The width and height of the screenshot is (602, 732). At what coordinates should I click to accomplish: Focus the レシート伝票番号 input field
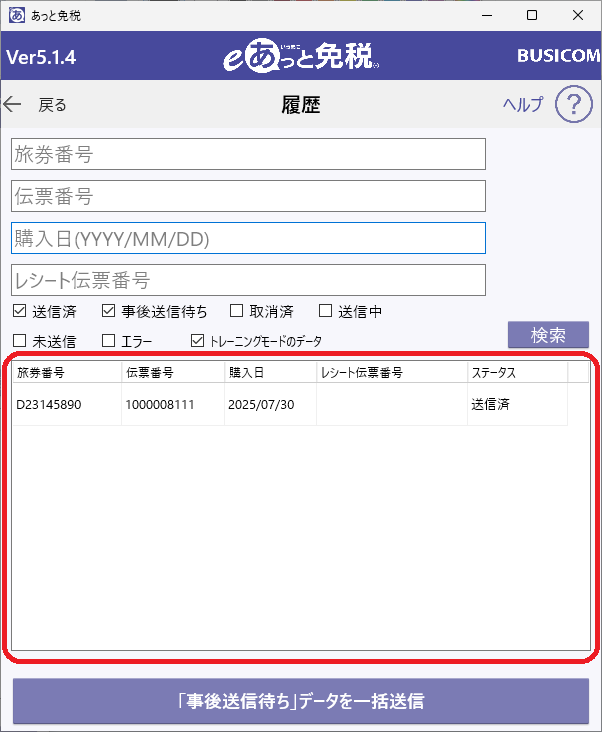248,280
